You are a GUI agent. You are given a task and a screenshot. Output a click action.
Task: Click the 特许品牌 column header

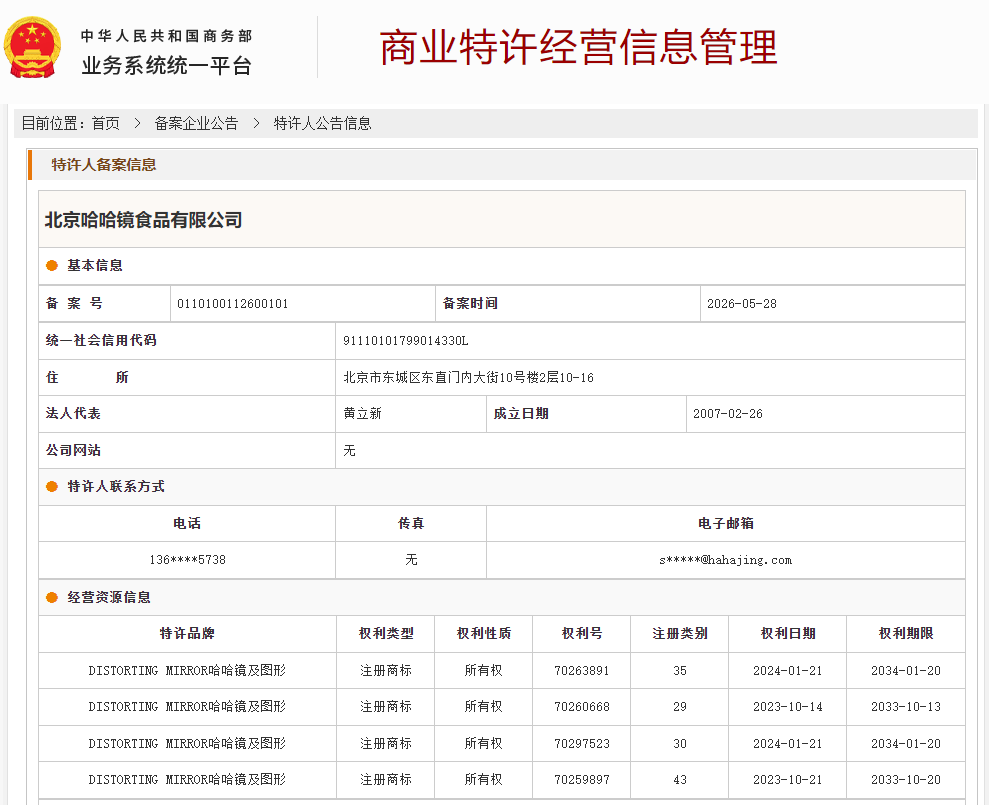coord(187,633)
